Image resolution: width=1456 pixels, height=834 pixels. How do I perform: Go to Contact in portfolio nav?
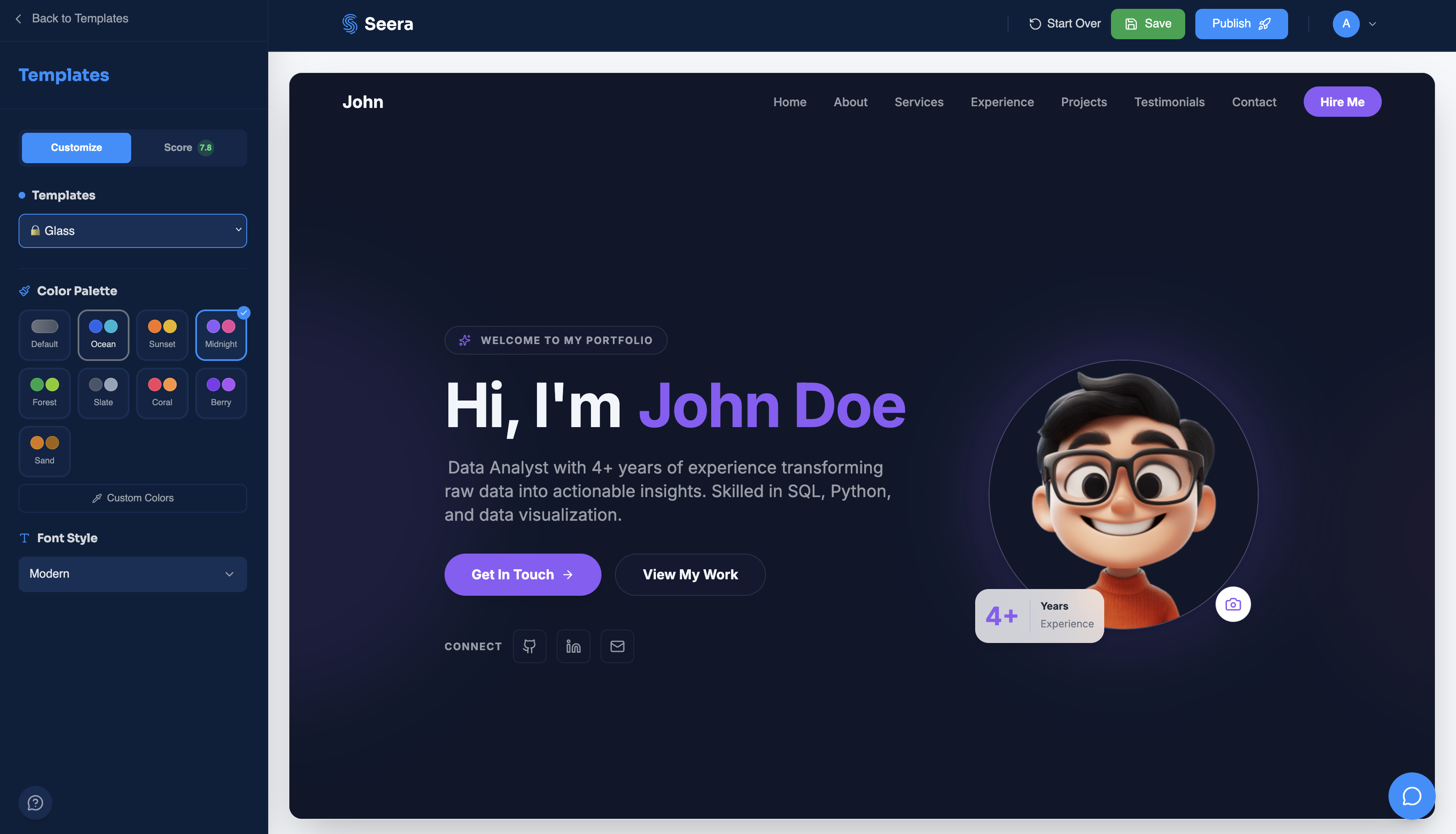point(1254,102)
